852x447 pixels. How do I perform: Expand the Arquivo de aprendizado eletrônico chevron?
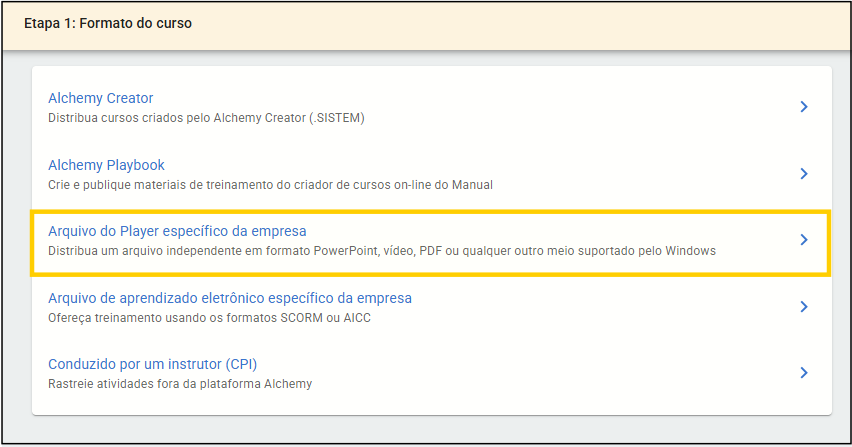click(804, 307)
